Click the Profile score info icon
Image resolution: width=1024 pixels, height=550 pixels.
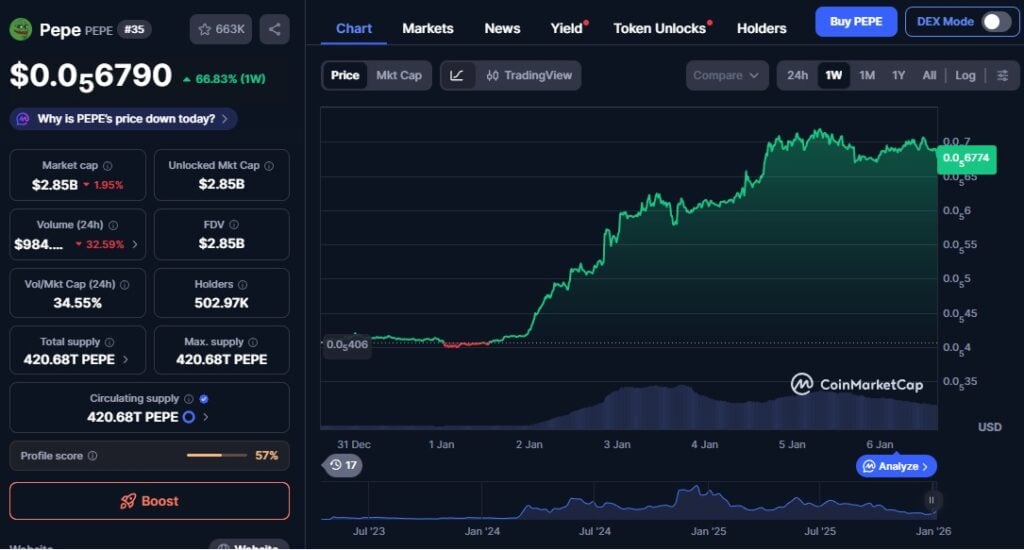pos(93,456)
